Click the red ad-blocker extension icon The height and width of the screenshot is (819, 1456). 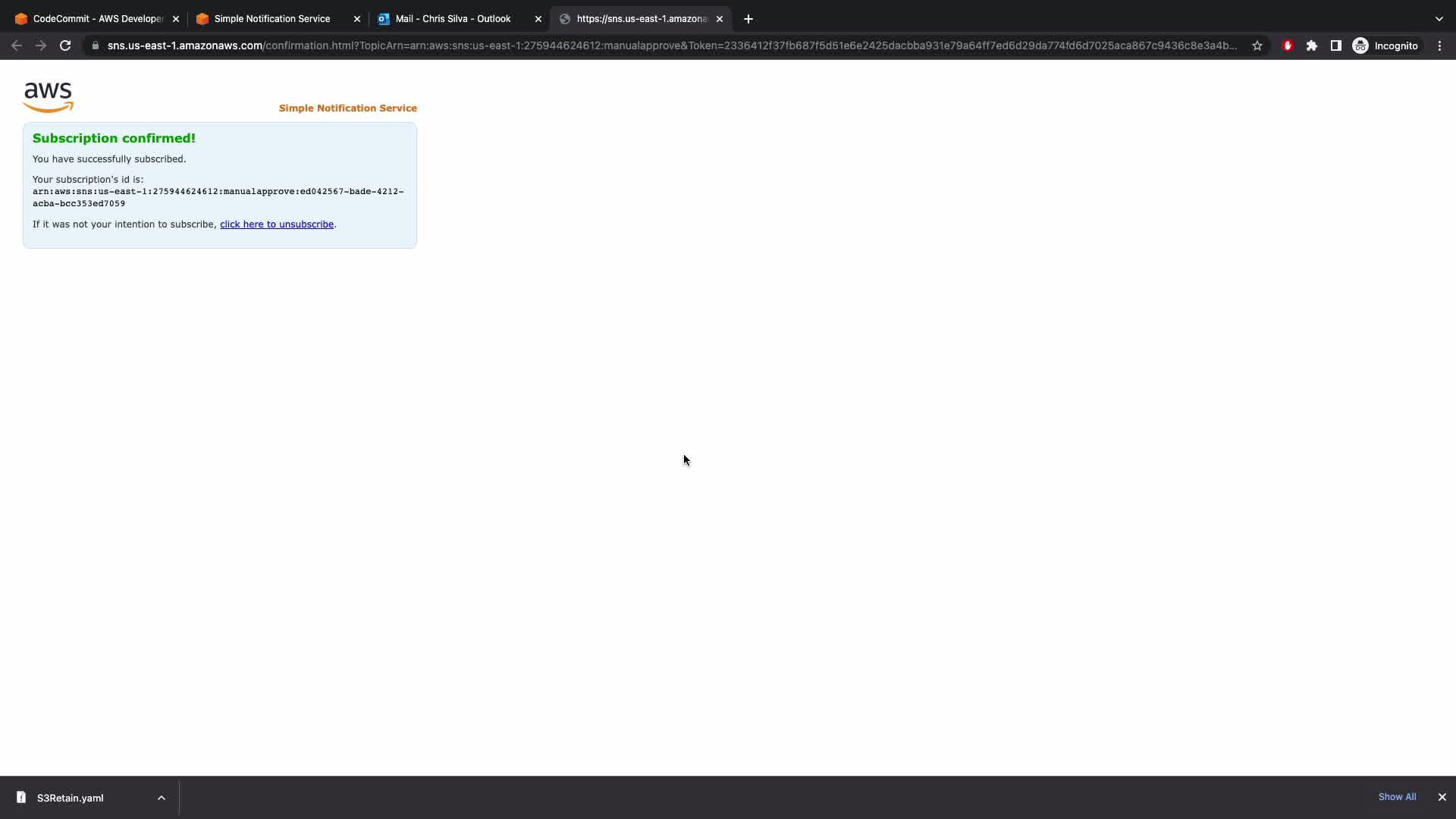1288,45
